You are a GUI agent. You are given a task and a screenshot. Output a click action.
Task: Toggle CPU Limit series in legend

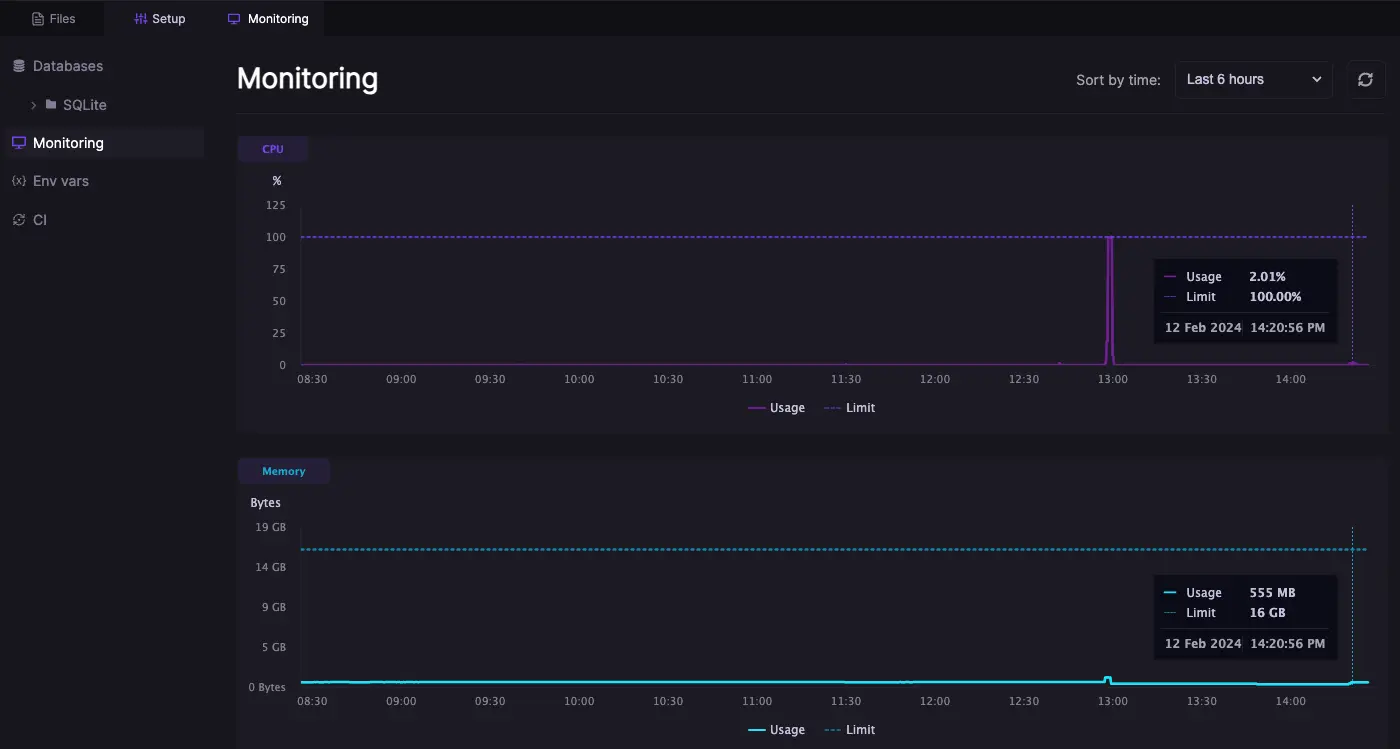[x=848, y=408]
